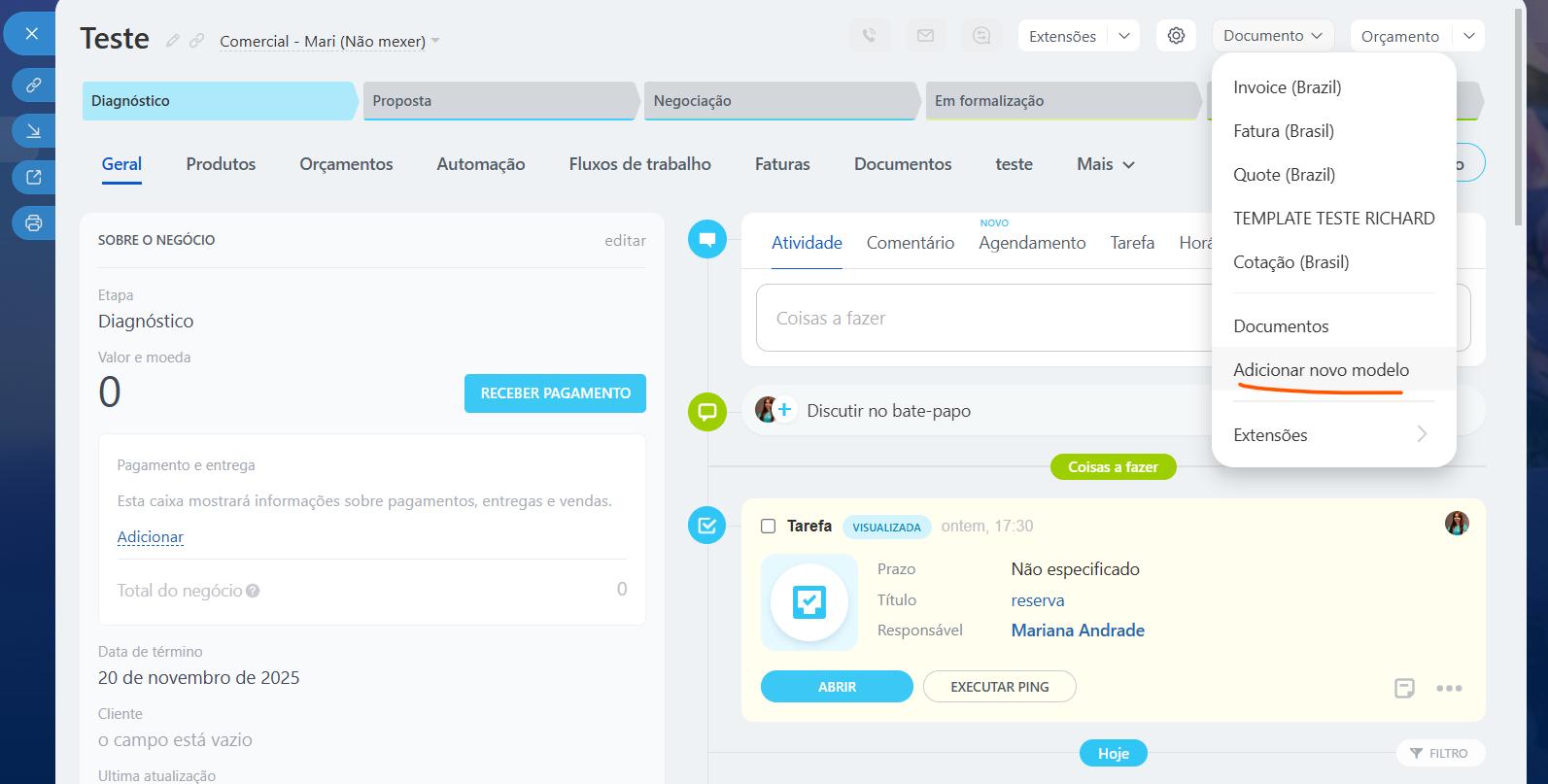Image resolution: width=1548 pixels, height=784 pixels.
Task: Click the pencil icon beside Teste title
Action: 173,41
